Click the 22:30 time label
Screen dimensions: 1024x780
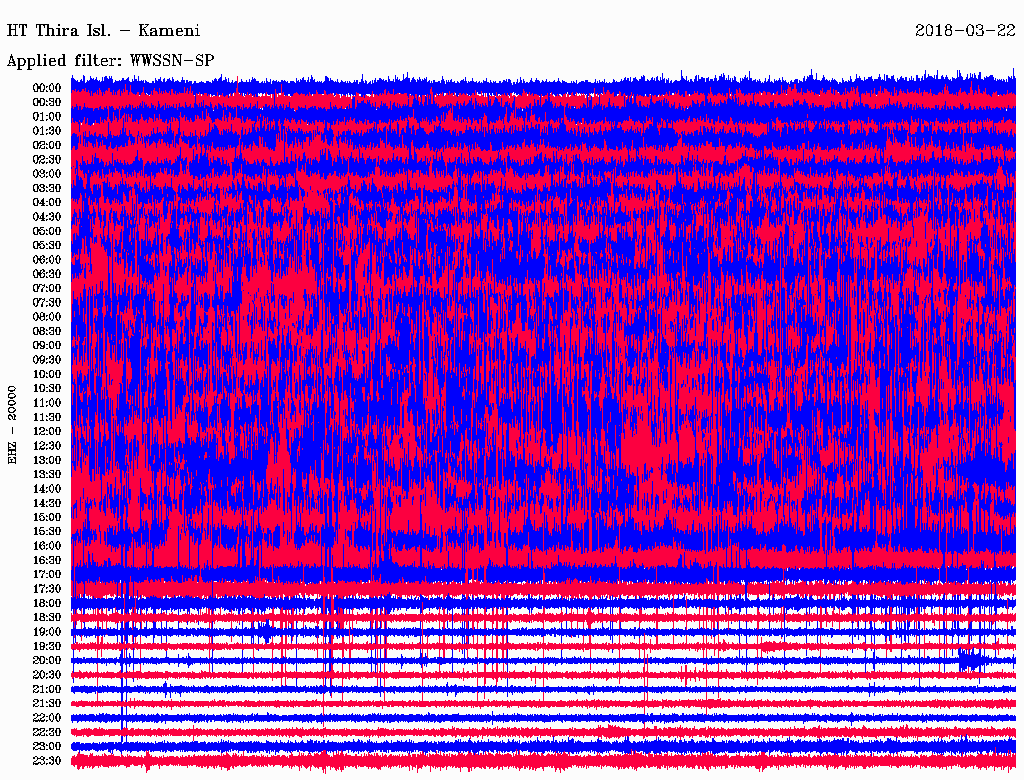tap(47, 732)
